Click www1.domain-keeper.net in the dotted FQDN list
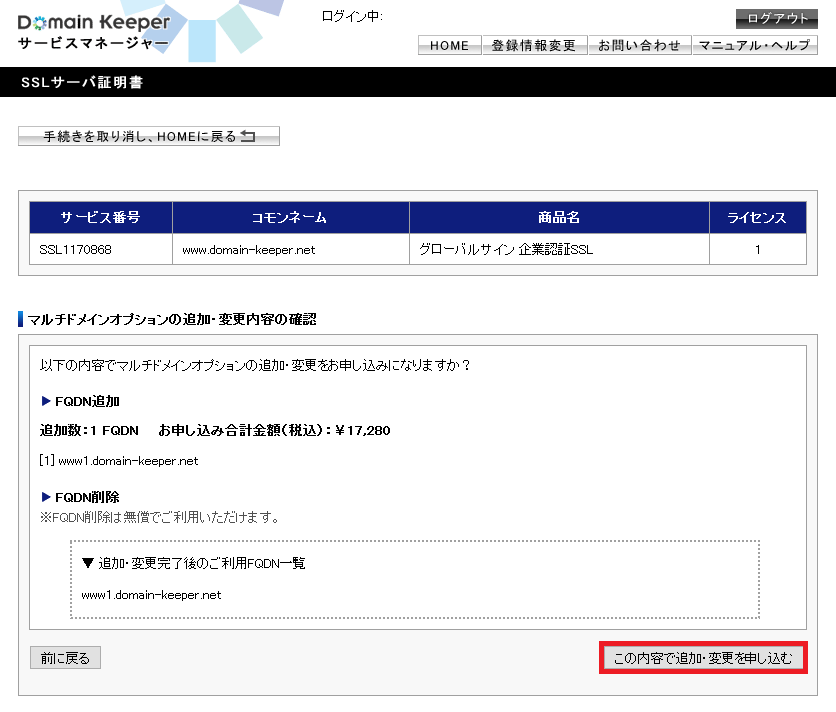The image size is (836, 712). [151, 595]
